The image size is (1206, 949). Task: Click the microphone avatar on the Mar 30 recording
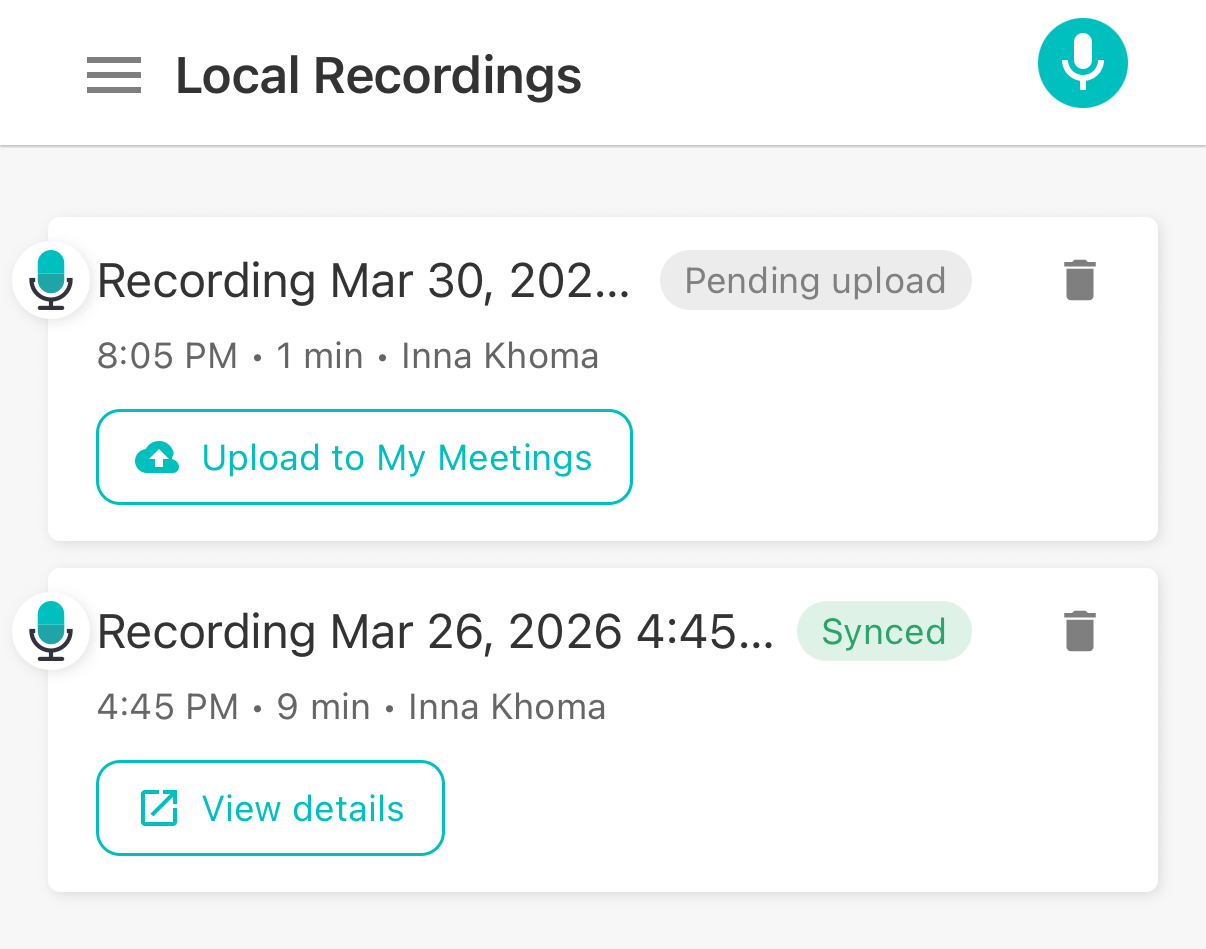pyautogui.click(x=51, y=280)
